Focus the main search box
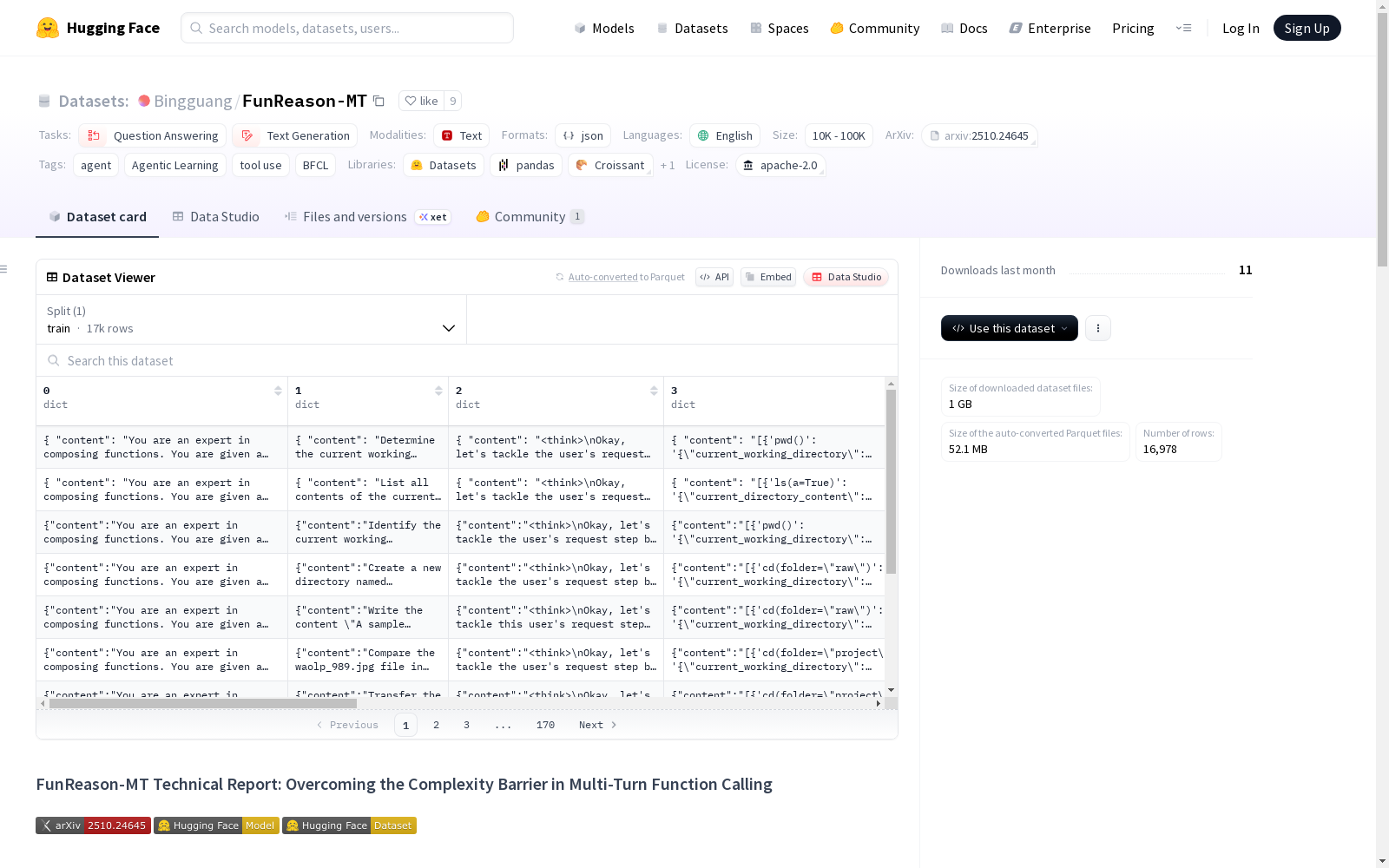The height and width of the screenshot is (868, 1389). click(347, 28)
